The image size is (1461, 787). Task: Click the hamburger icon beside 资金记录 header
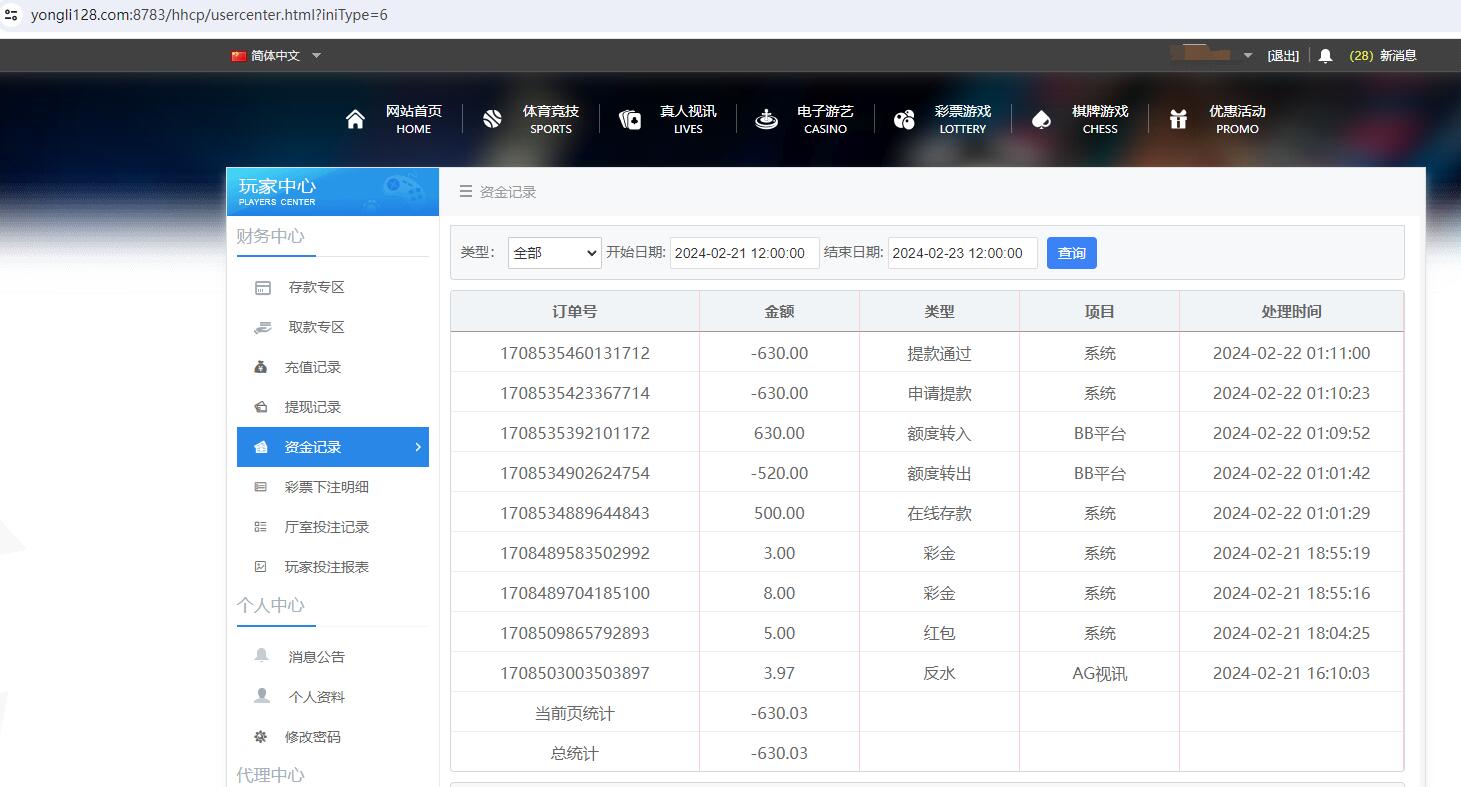(465, 191)
